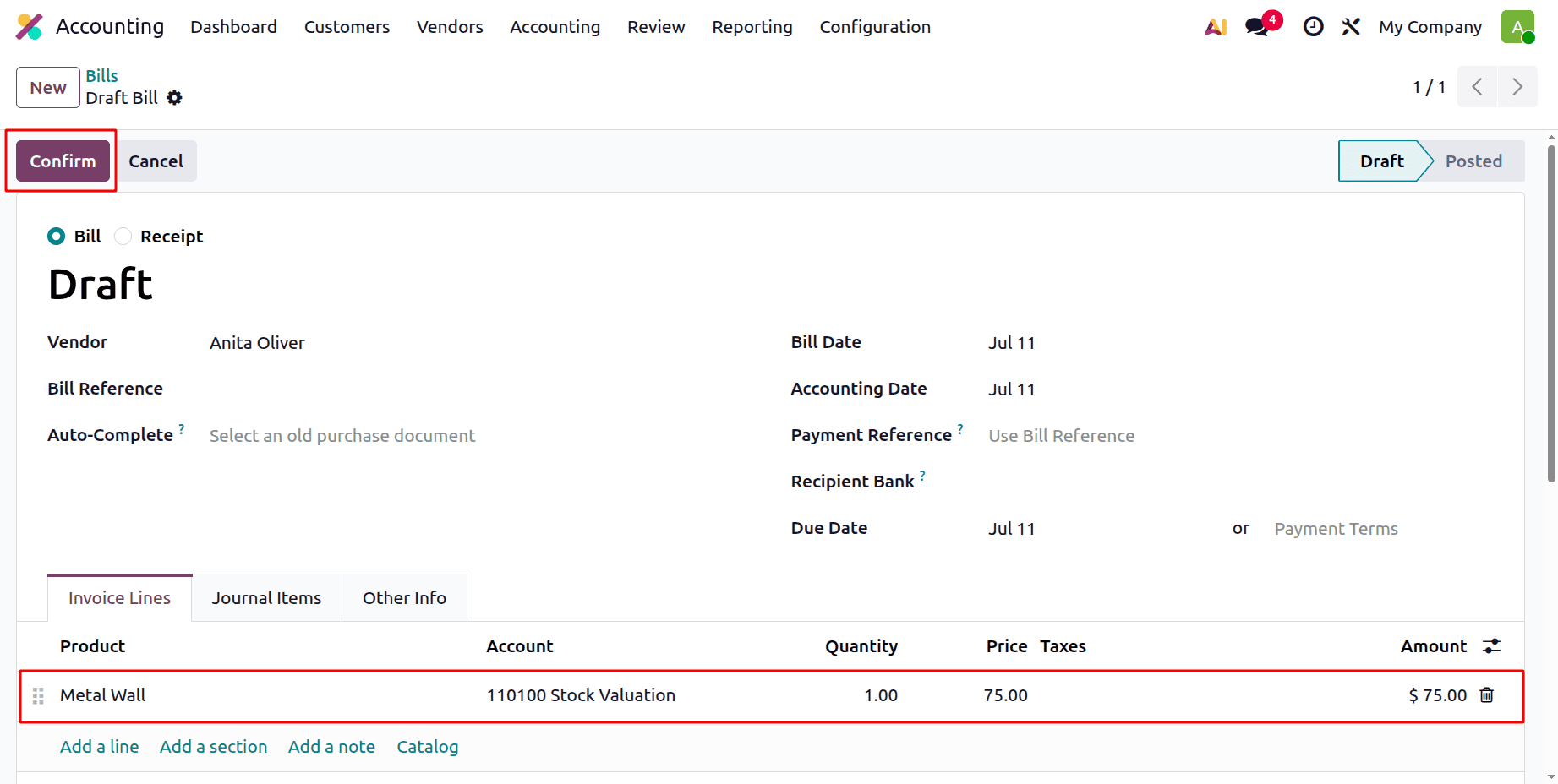Click the 110100 Stock Valuation account cell

click(x=581, y=695)
